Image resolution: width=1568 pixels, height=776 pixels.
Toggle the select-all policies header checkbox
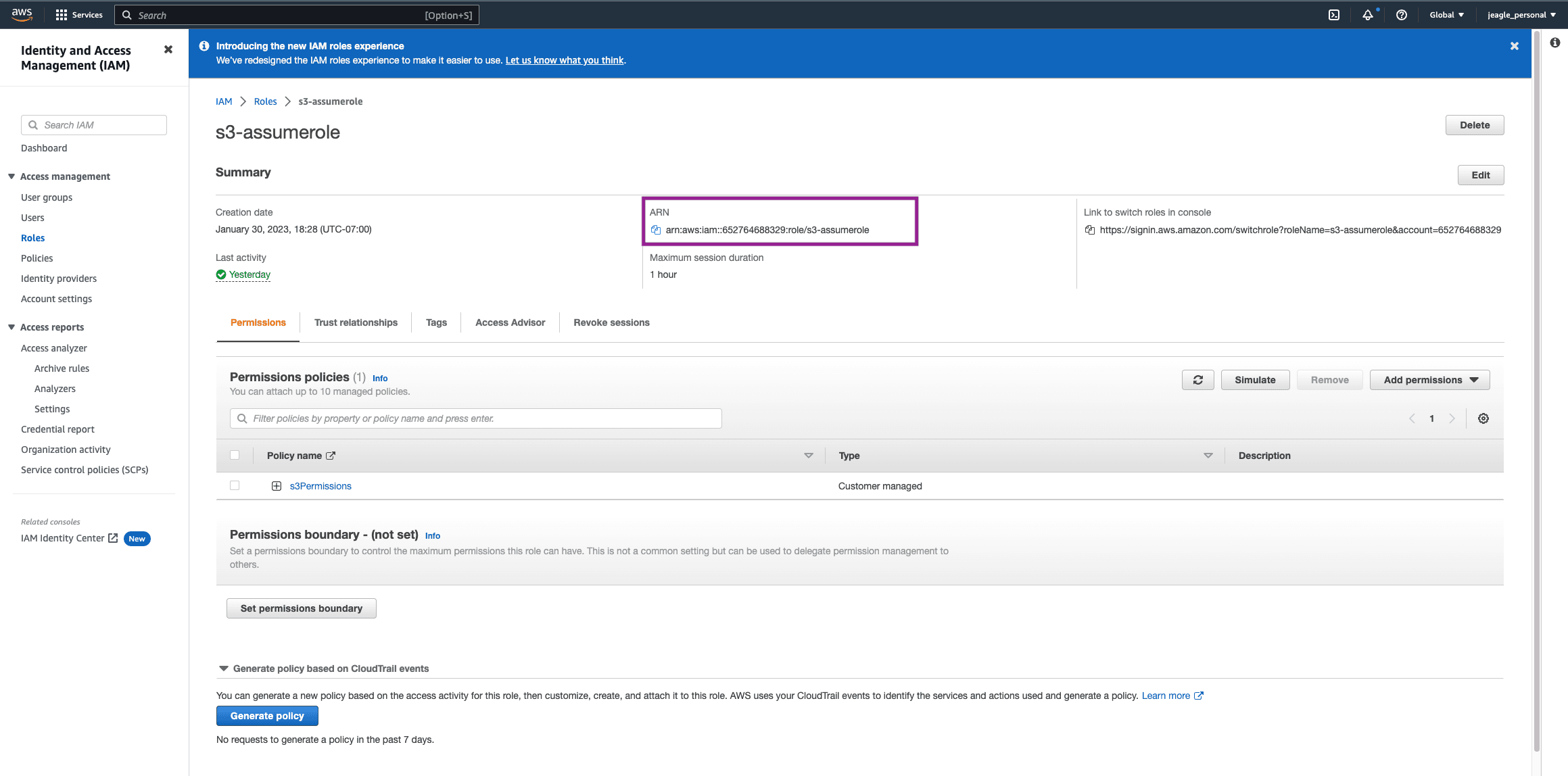click(235, 455)
